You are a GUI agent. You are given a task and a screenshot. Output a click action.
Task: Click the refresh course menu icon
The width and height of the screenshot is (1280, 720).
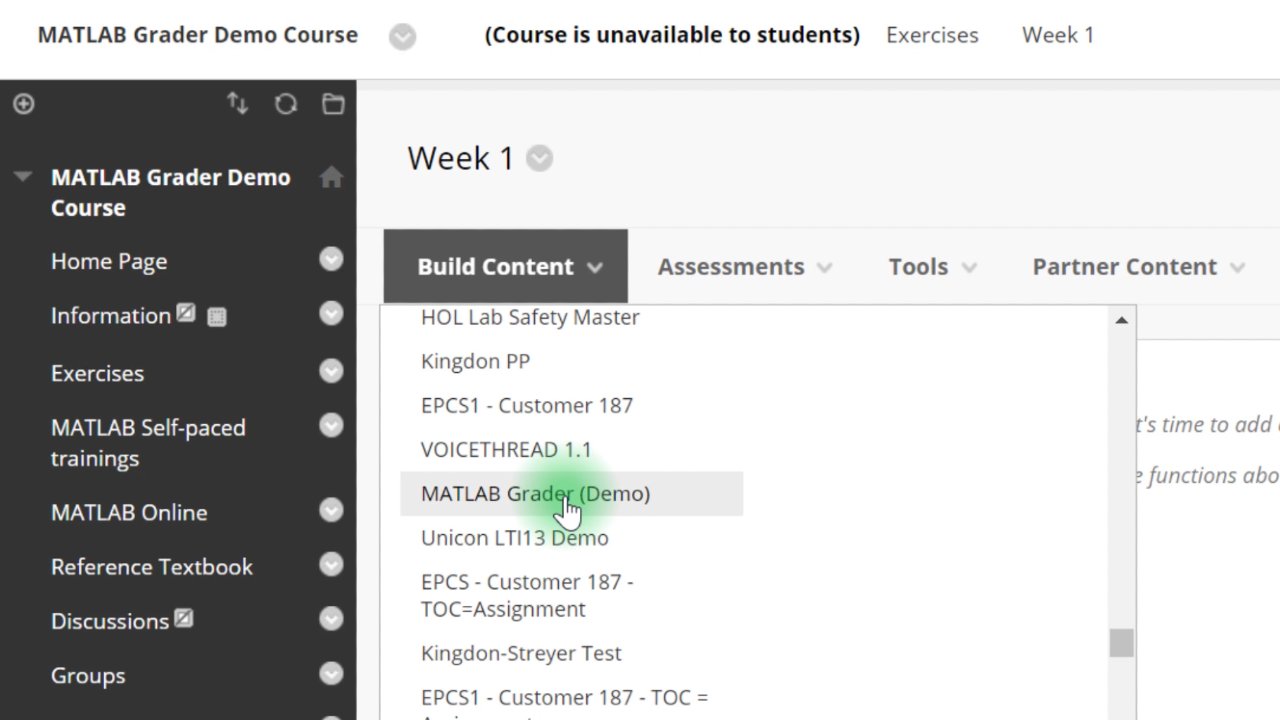286,103
